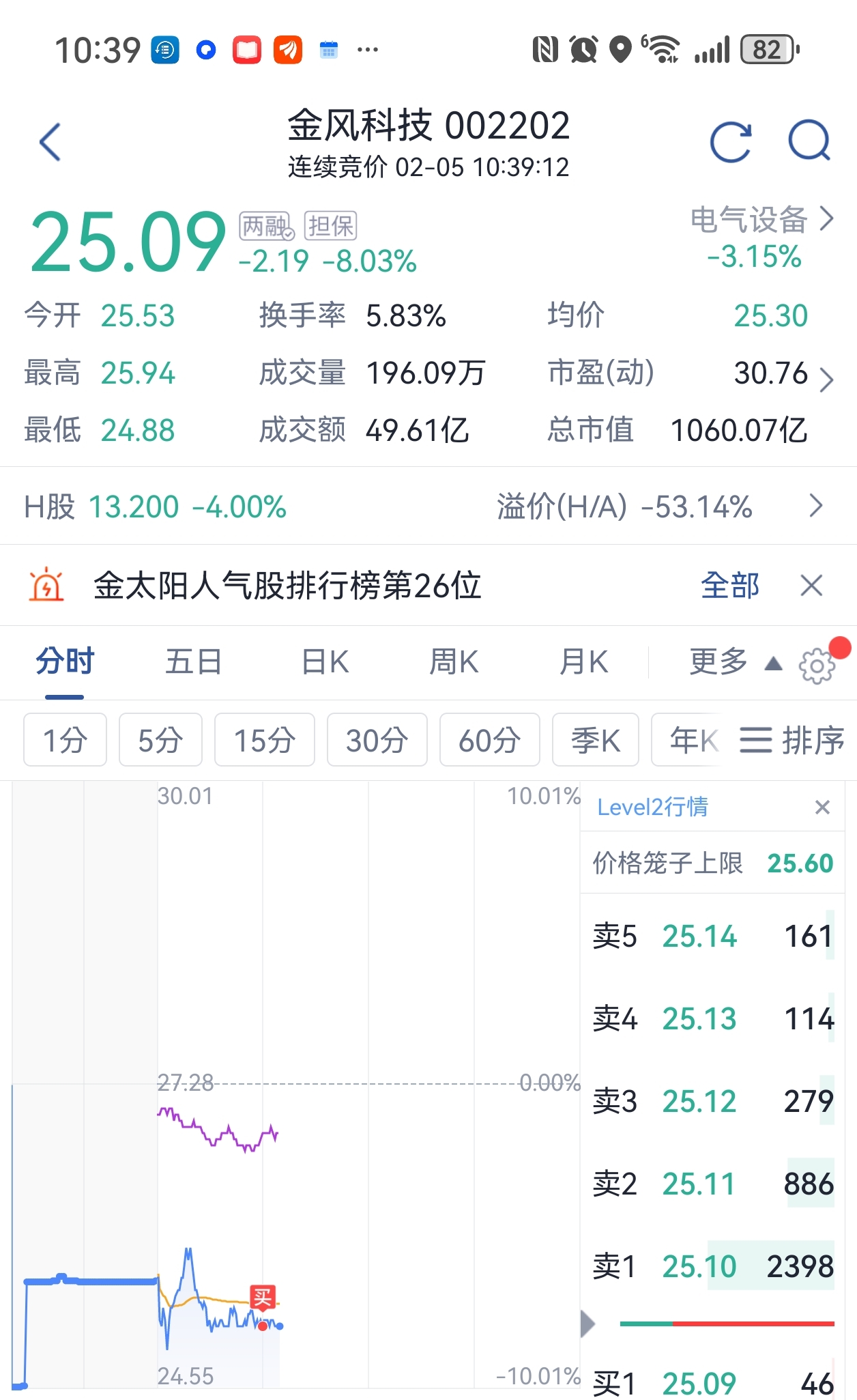Select the 60分 period button
The width and height of the screenshot is (857, 1400).
tap(490, 740)
